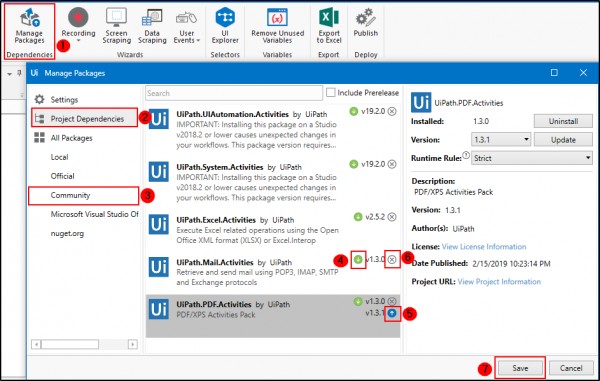Remove UiPath.PDF.Activities with its X icon
Viewport: 600px width, 381px height.
click(392, 301)
